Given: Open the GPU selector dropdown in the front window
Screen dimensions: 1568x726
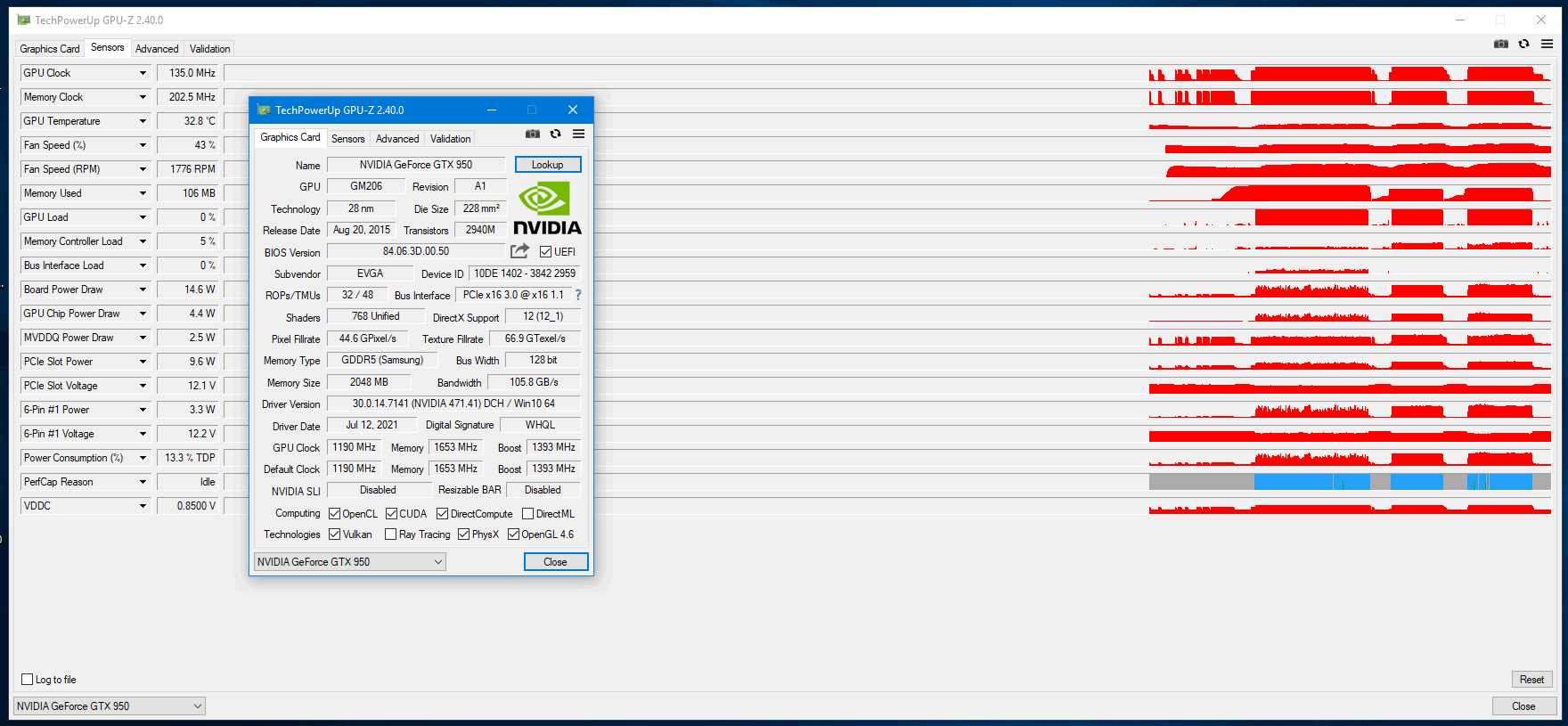Looking at the screenshot, I should [349, 562].
